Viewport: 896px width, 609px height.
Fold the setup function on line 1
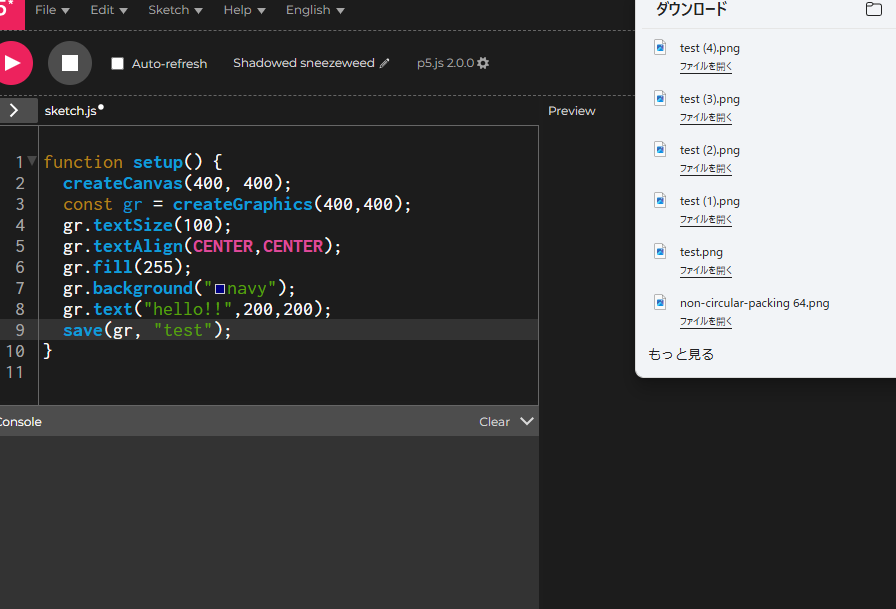[32, 161]
